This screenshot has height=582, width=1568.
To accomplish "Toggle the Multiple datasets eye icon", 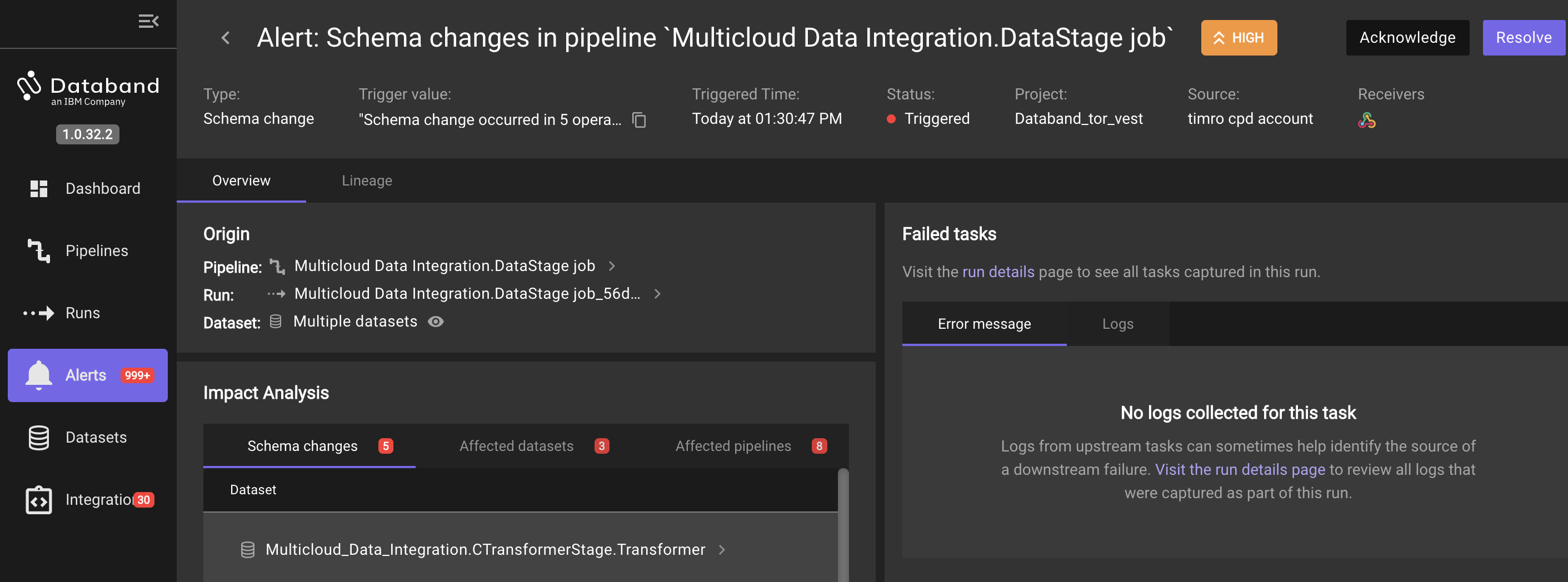I will pyautogui.click(x=436, y=322).
